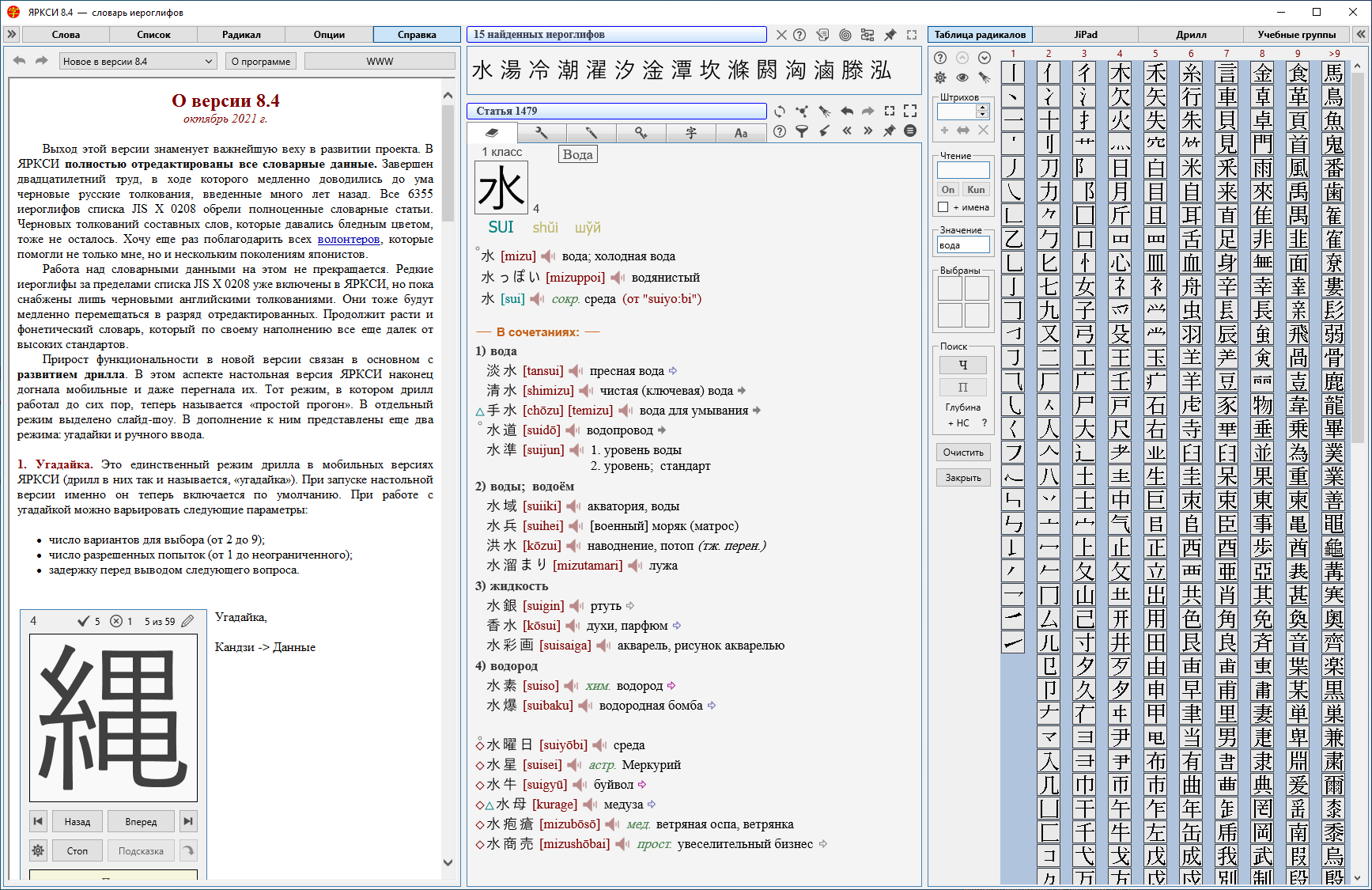Click the spiral icon in the found-kanji toolbar
The height and width of the screenshot is (890, 1372).
[845, 35]
